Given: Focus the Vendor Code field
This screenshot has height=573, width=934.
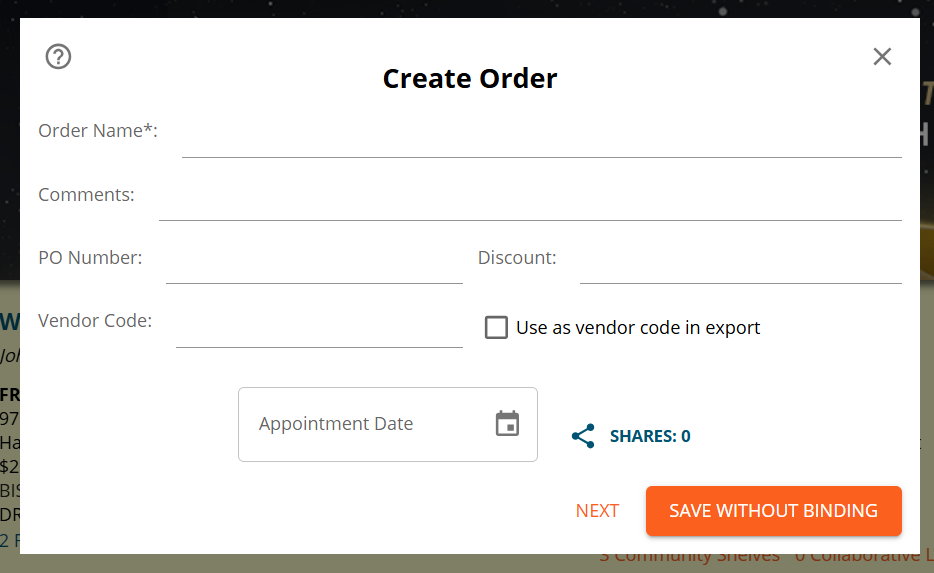Looking at the screenshot, I should click(319, 329).
